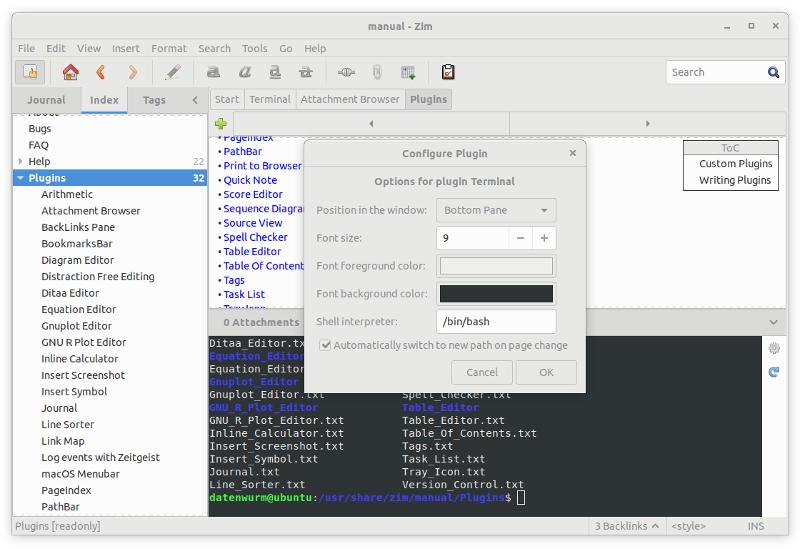
Task: Toggle page editing with the pencil icon
Action: (173, 72)
